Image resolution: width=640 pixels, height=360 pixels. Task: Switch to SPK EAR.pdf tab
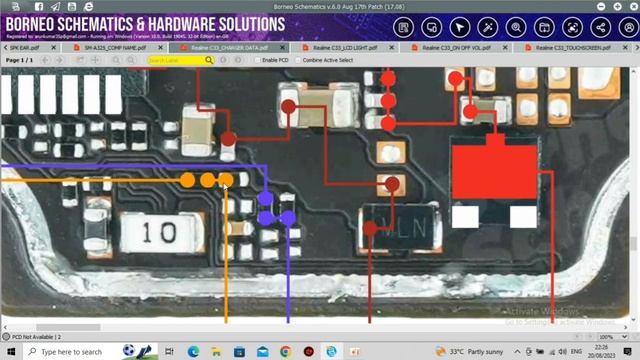pyautogui.click(x=24, y=48)
